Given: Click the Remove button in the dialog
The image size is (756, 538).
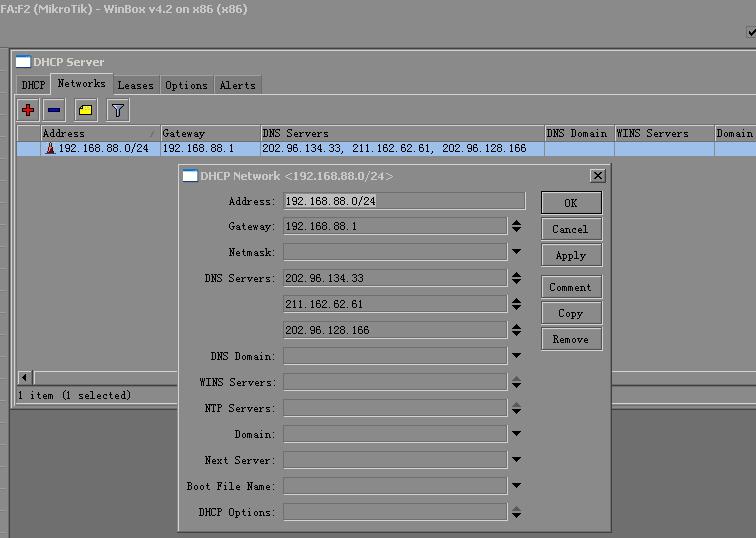Looking at the screenshot, I should (x=571, y=339).
